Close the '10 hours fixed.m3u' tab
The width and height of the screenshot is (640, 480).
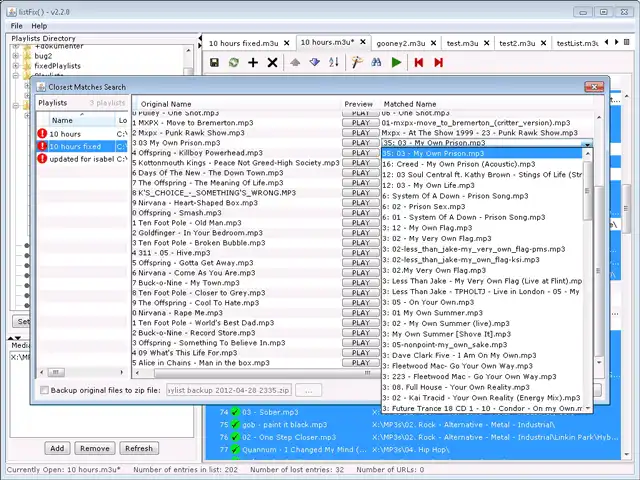point(287,43)
